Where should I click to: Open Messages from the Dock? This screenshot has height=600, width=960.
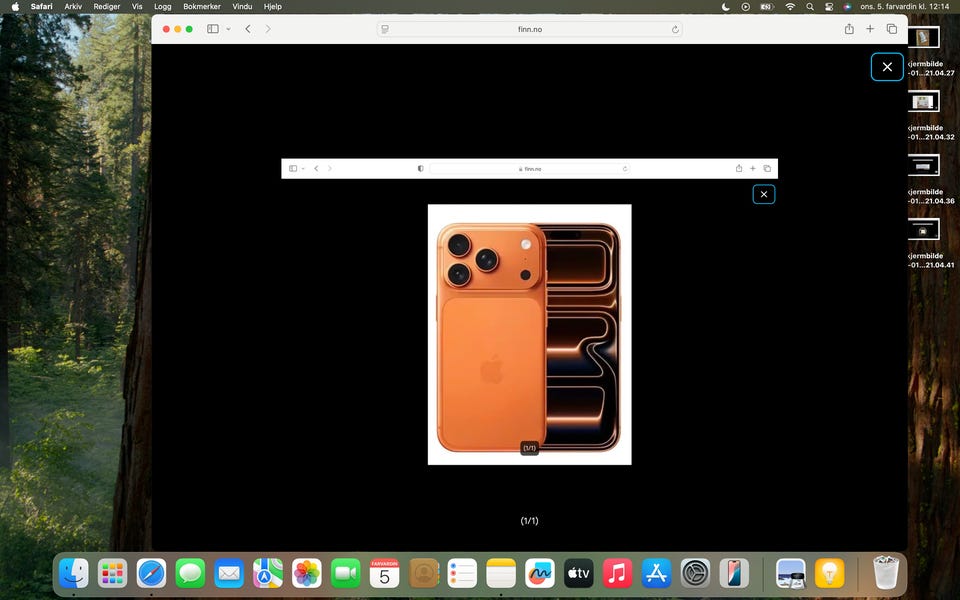[190, 574]
